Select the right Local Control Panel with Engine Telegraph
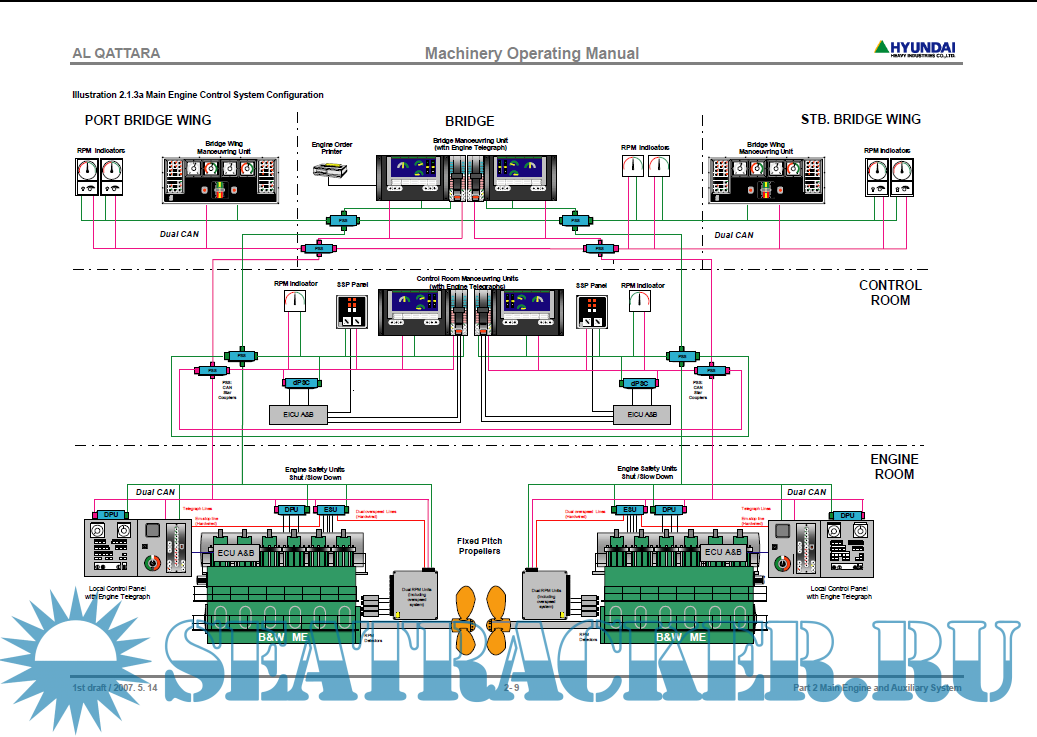The width and height of the screenshot is (1037, 737). point(822,549)
